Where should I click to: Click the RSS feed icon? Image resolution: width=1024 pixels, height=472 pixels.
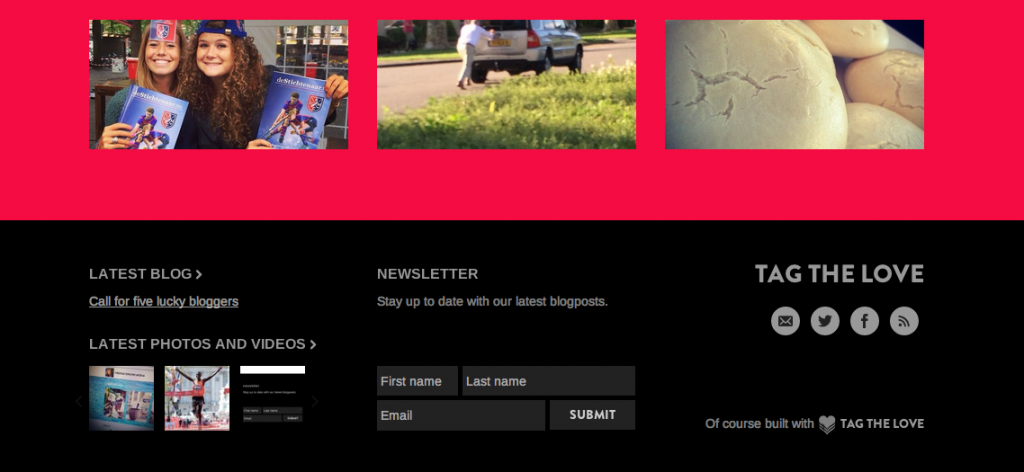coord(904,321)
